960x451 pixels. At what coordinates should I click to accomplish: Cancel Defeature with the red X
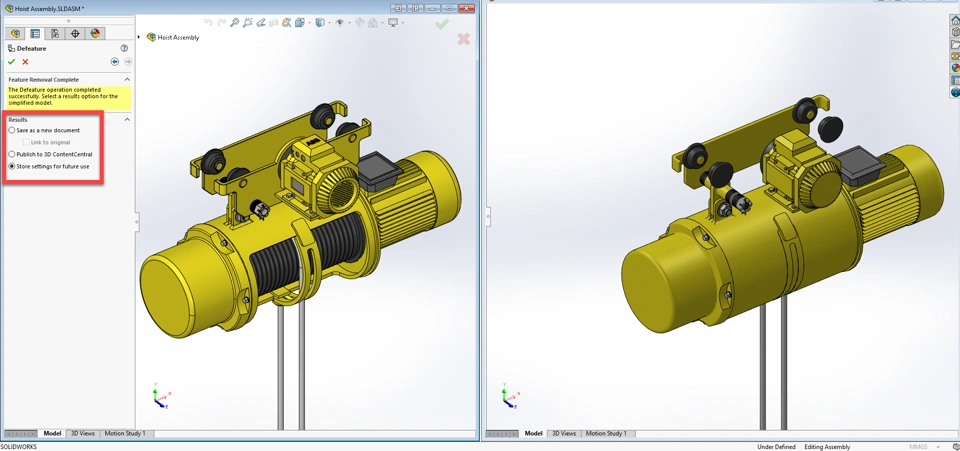(x=25, y=62)
